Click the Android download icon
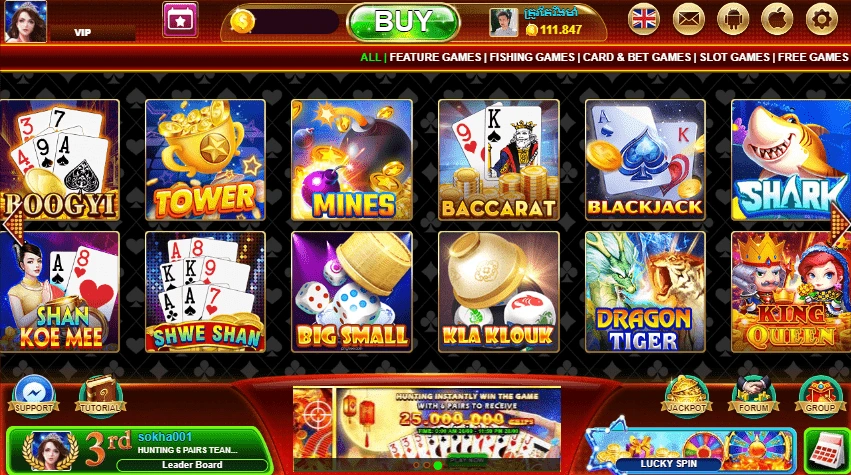The width and height of the screenshot is (851, 475). [x=733, y=20]
